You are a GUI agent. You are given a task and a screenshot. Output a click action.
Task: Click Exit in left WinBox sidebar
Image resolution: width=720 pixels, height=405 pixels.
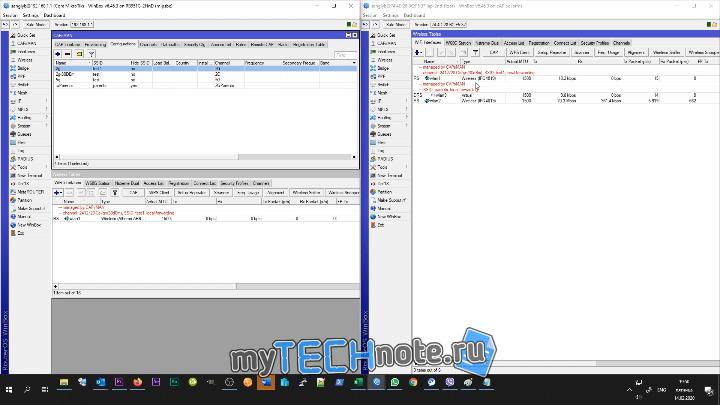(x=21, y=233)
